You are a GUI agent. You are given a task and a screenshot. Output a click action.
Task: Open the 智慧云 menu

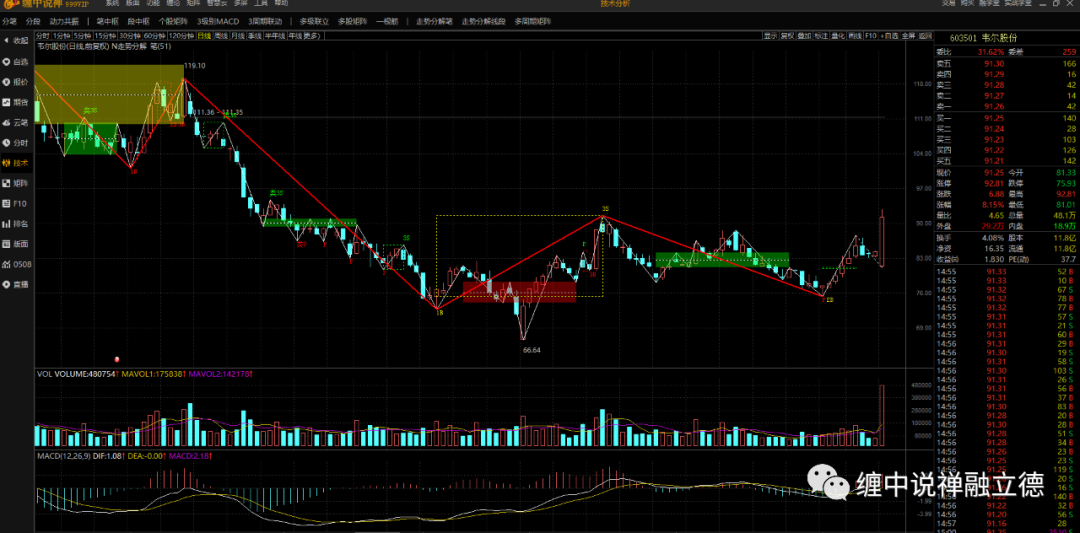click(x=216, y=3)
